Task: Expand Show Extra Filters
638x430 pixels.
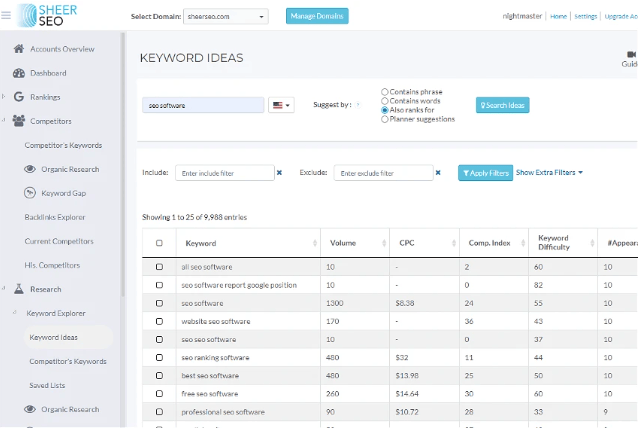Action: pyautogui.click(x=549, y=173)
